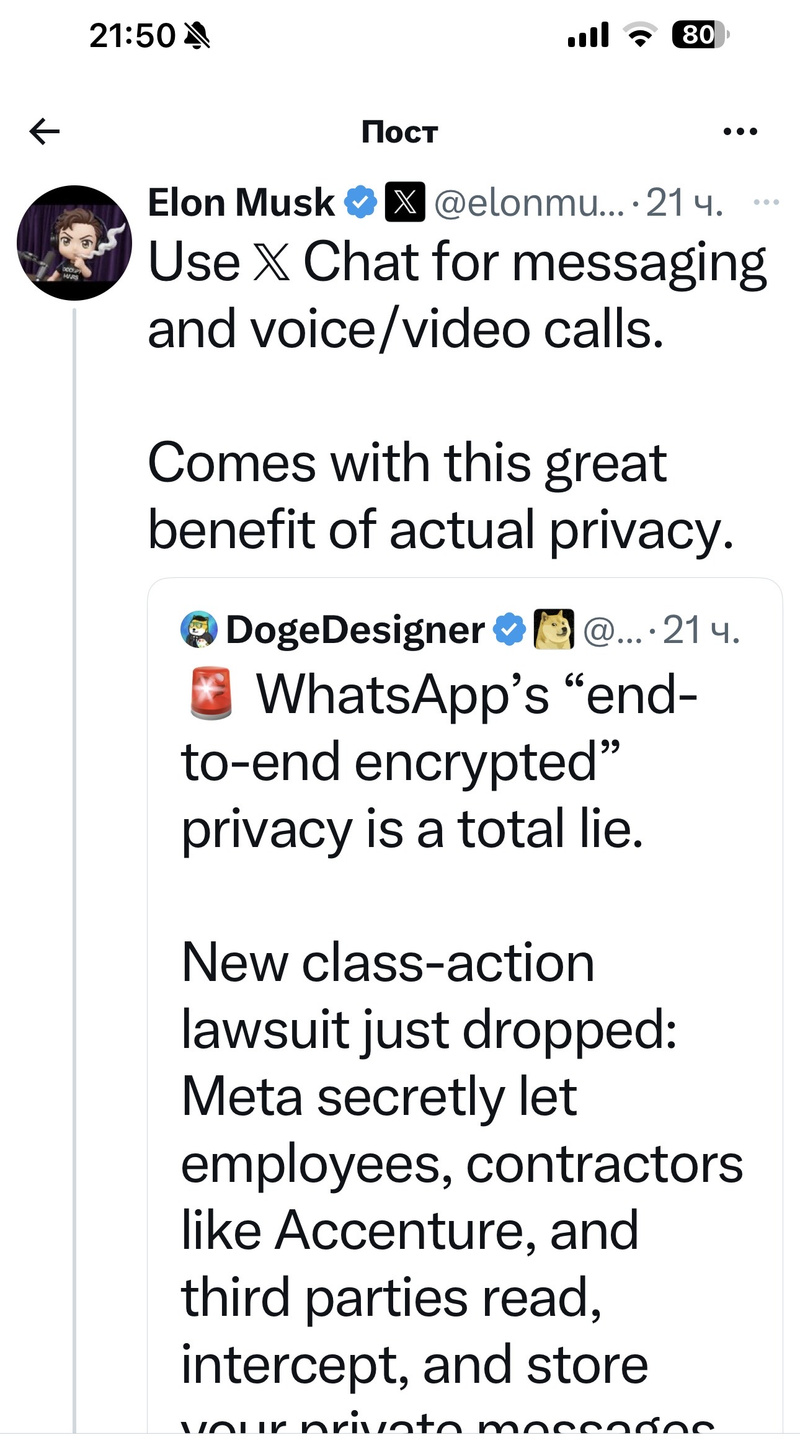This screenshot has width=800, height=1446.
Task: Tap the Doge dog badge next to DogeDesigner
Action: [555, 630]
